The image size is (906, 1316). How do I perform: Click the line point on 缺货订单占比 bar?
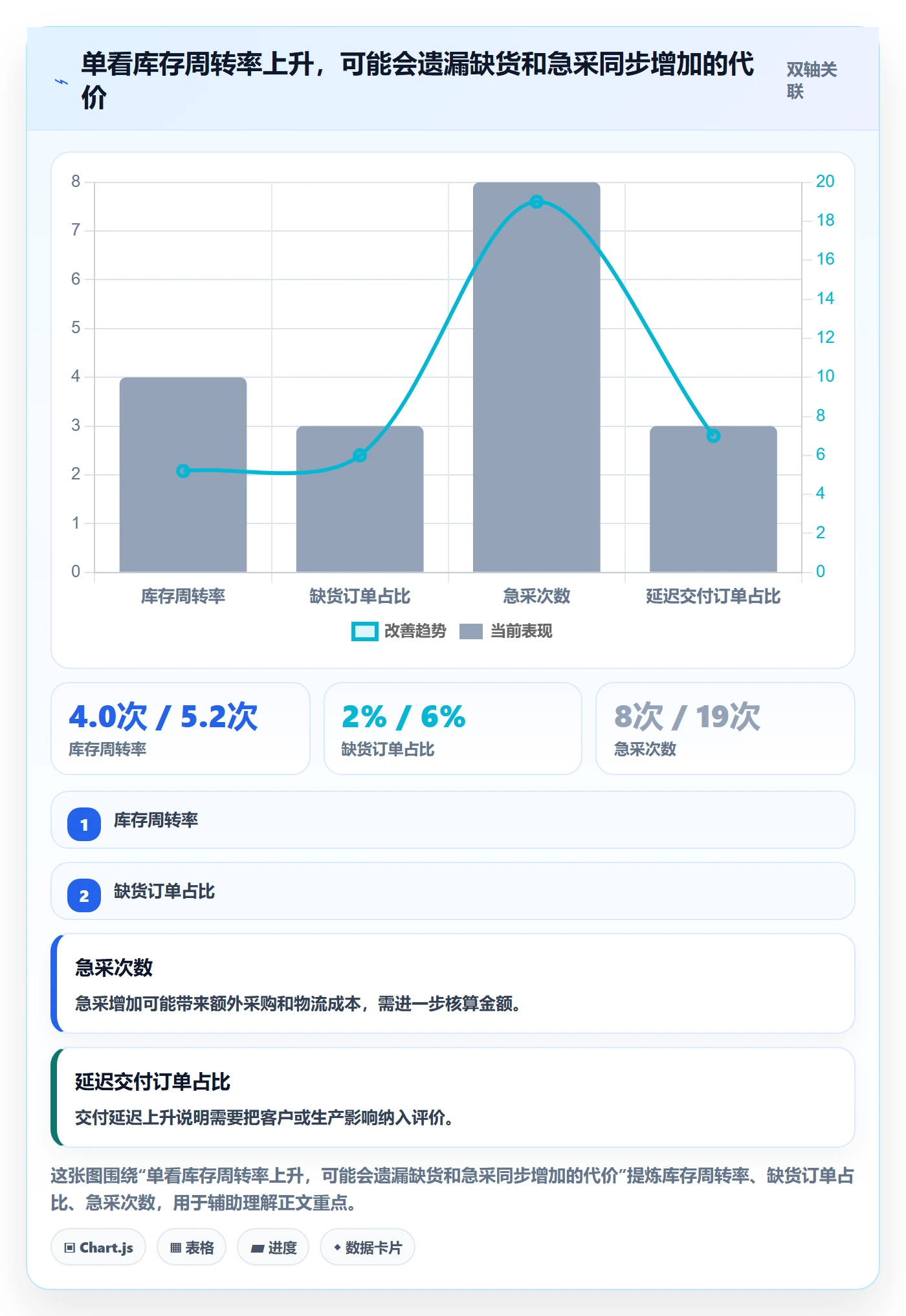tap(360, 455)
